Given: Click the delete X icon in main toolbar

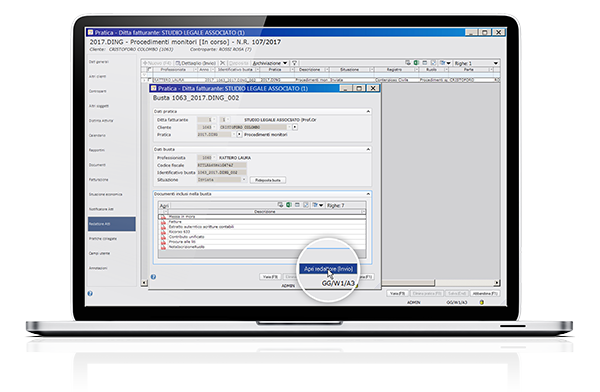Looking at the screenshot, I should pyautogui.click(x=222, y=63).
